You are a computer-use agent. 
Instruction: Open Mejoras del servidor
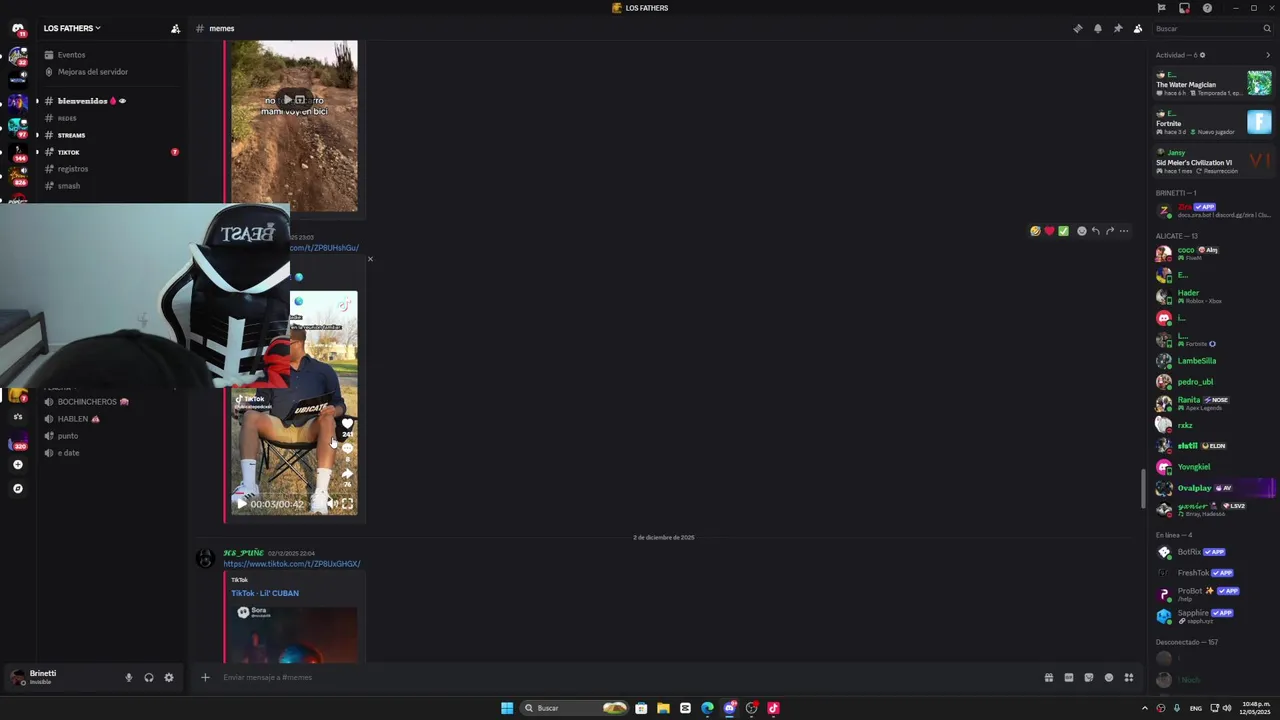point(110,72)
